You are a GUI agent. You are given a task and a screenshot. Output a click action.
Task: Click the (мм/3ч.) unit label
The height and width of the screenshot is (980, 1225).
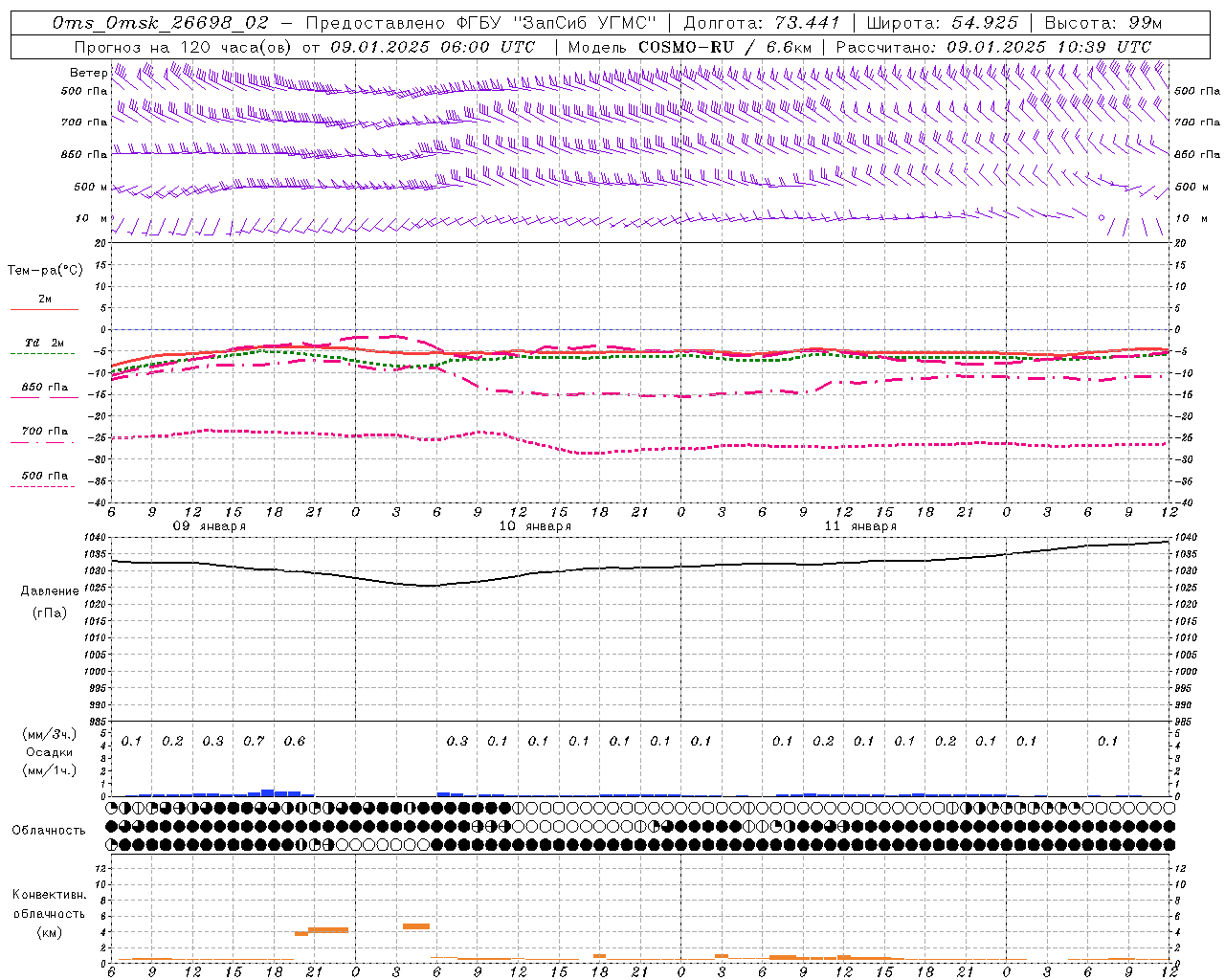click(x=49, y=734)
